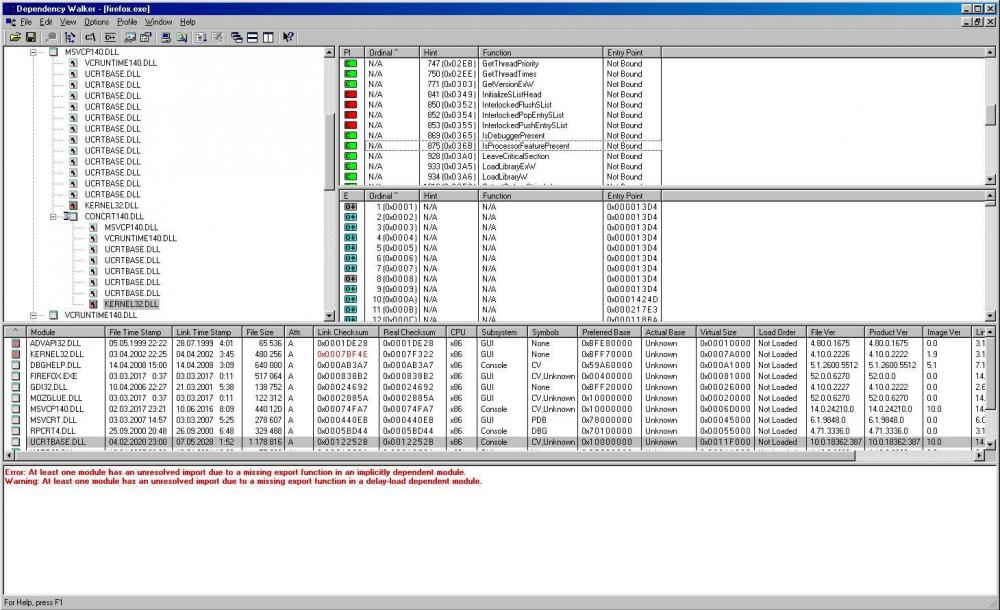Click the Open file toolbar icon
This screenshot has height=610, width=1000.
15,37
